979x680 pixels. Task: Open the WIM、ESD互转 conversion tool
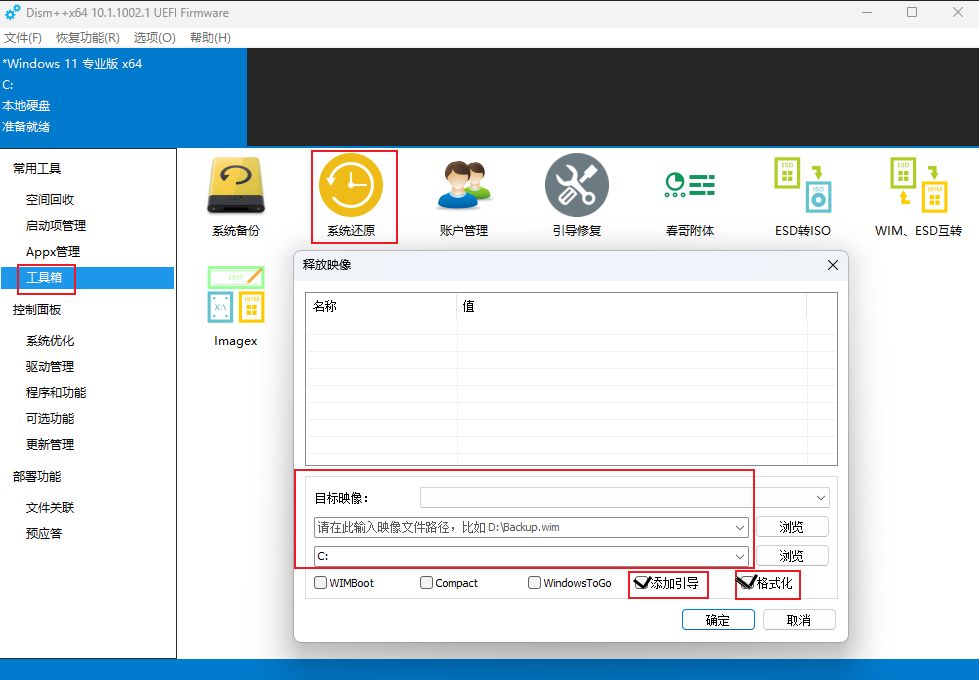pyautogui.click(x=917, y=186)
